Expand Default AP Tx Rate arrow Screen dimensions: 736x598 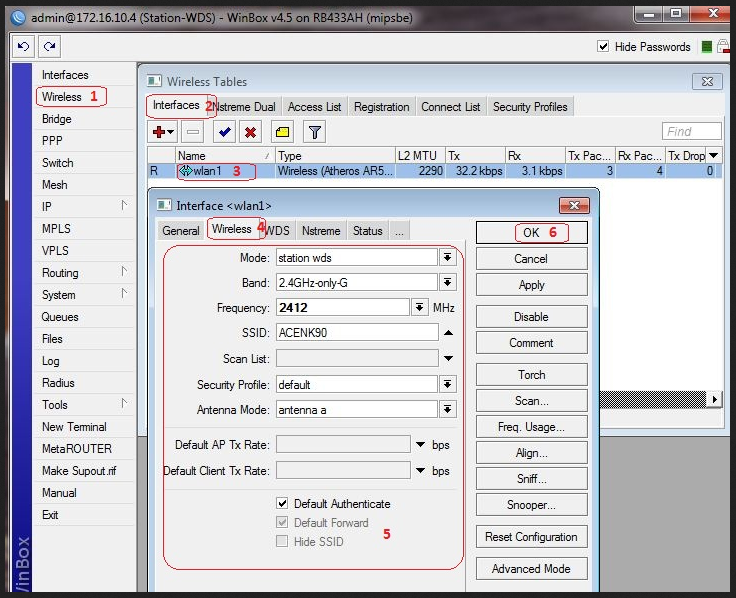pos(421,444)
